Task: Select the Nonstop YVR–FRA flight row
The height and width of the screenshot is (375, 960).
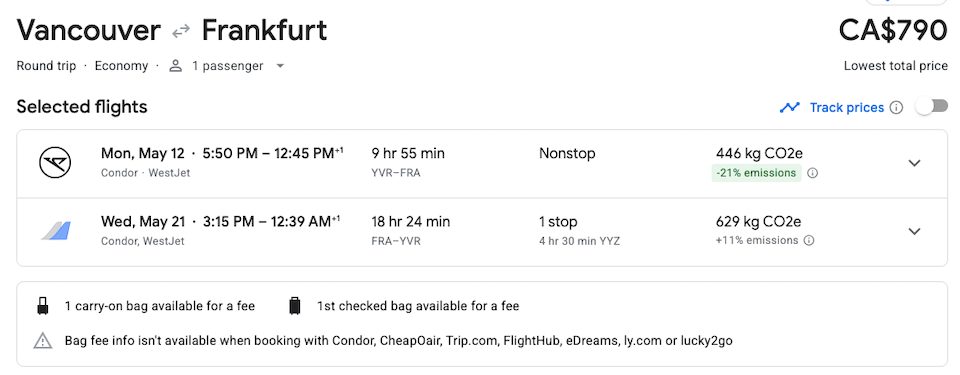Action: [482, 164]
